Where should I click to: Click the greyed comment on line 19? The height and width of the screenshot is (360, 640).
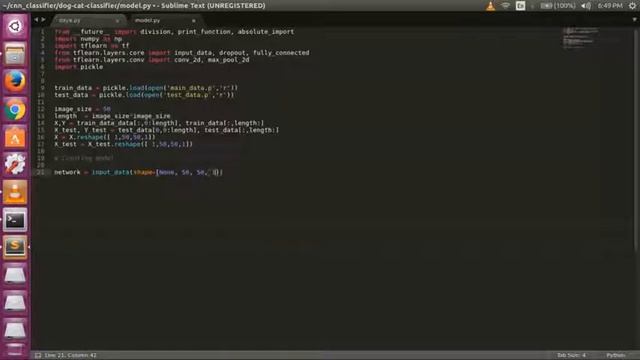84,158
